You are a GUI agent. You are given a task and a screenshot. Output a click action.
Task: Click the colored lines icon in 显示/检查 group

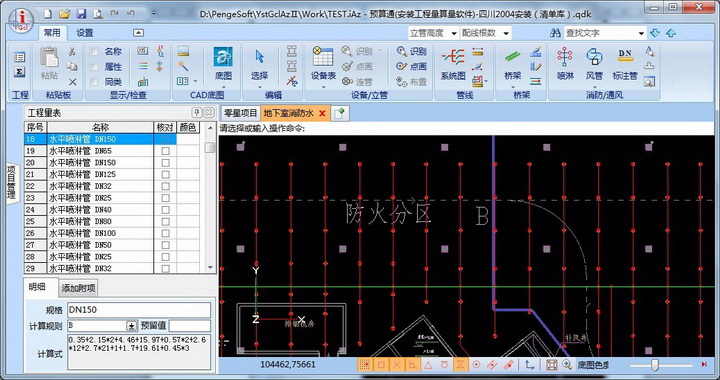(143, 67)
